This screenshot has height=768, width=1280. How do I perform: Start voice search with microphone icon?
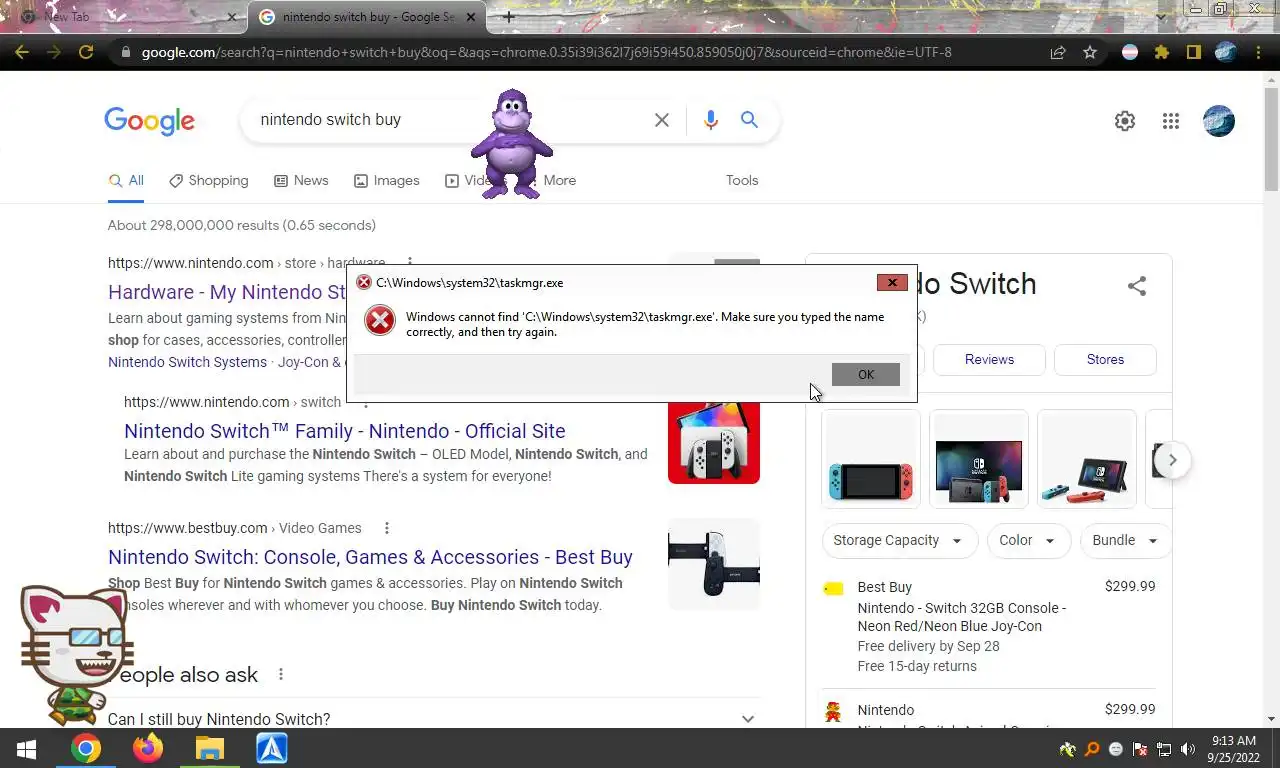tap(710, 120)
